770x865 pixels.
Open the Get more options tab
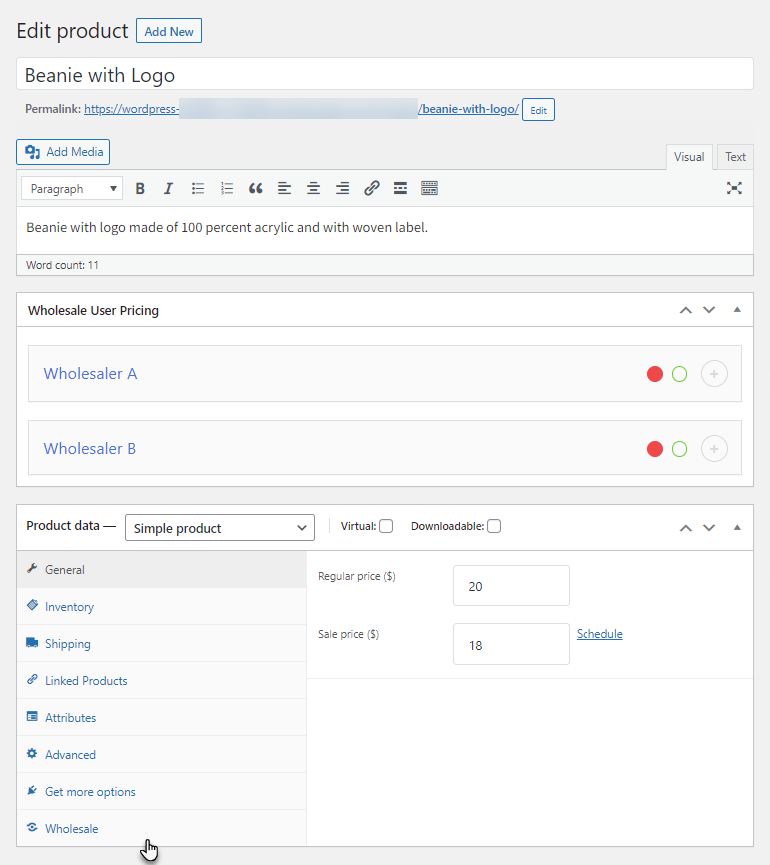point(162,791)
